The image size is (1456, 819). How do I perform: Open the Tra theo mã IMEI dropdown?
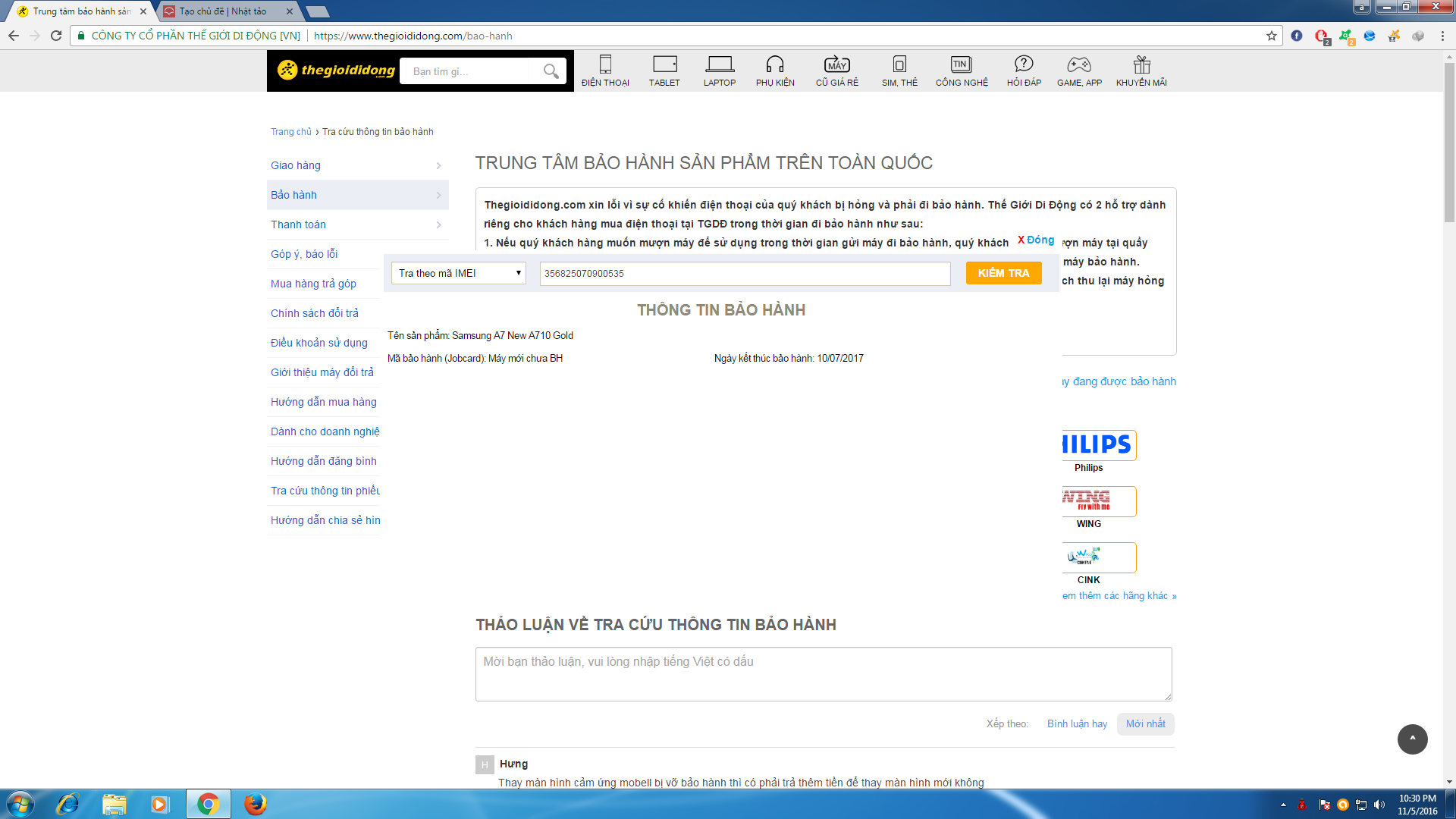pos(459,273)
